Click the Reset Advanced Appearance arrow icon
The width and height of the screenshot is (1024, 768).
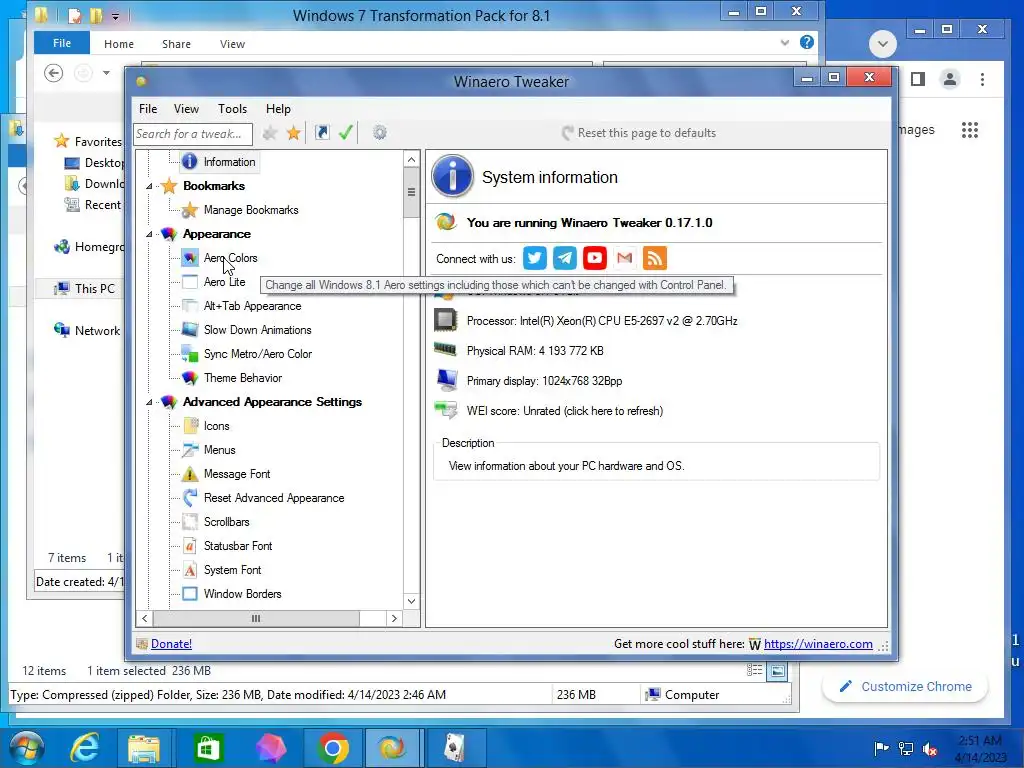tap(190, 498)
